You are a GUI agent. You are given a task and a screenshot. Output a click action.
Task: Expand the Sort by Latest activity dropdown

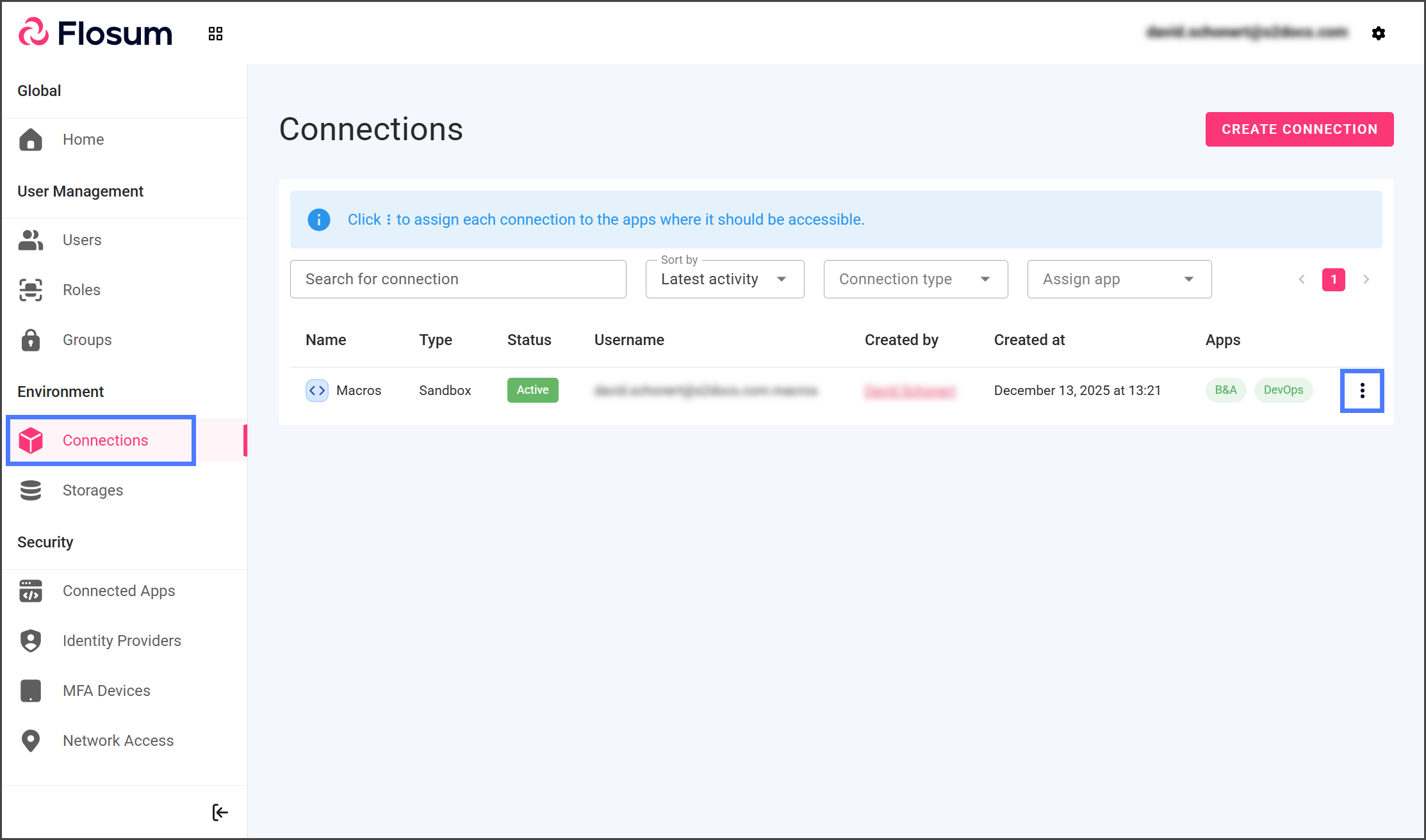725,279
